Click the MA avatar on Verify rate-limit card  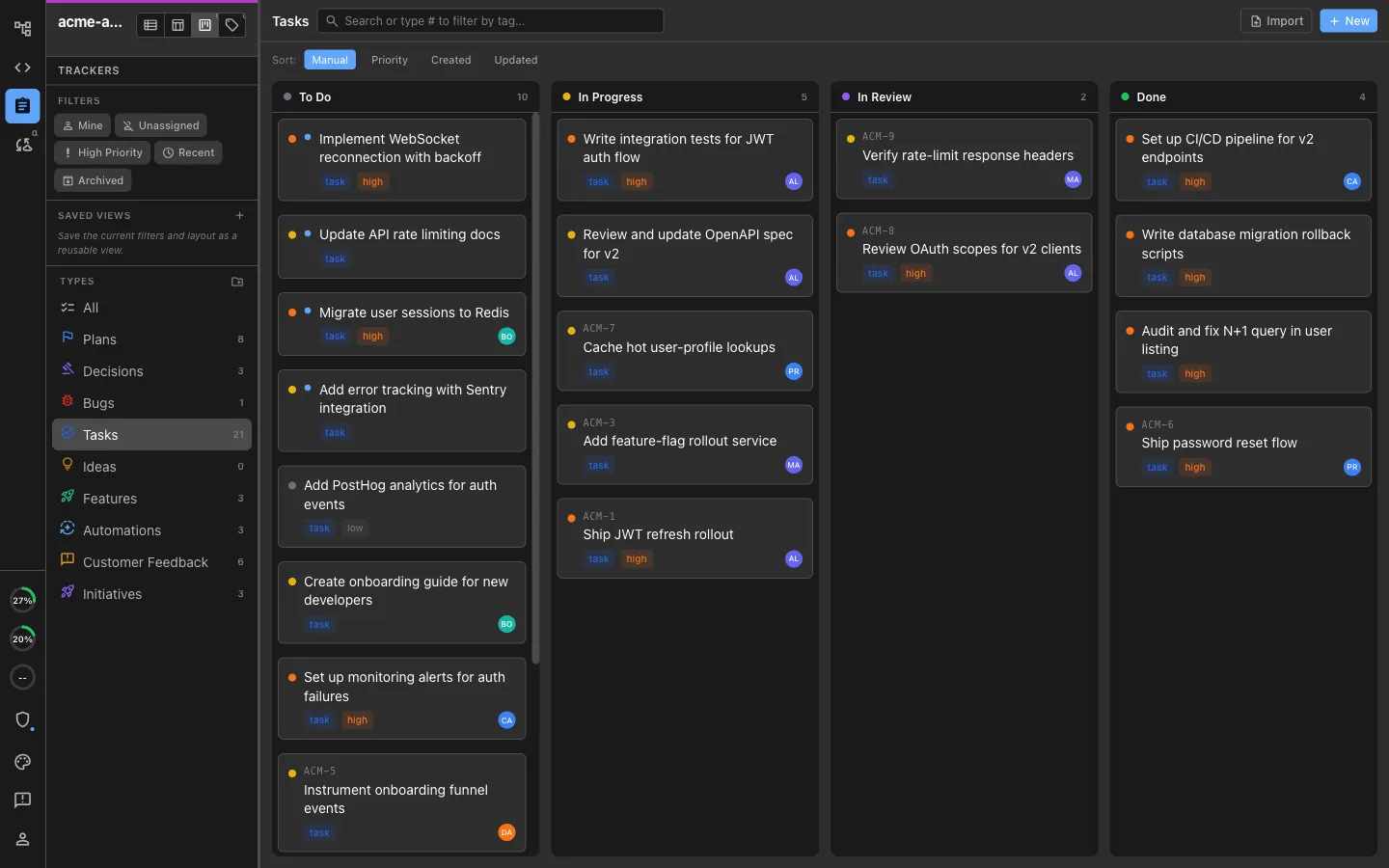click(x=1073, y=179)
